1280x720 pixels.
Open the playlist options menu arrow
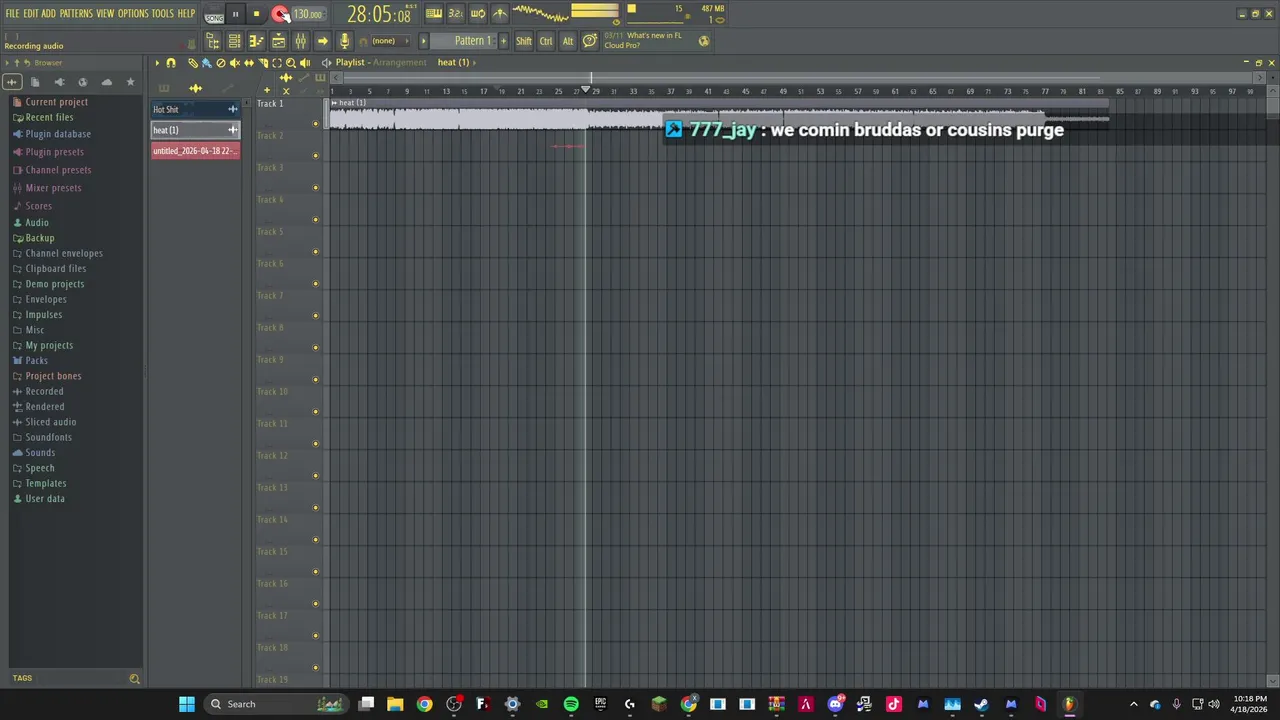tap(157, 62)
